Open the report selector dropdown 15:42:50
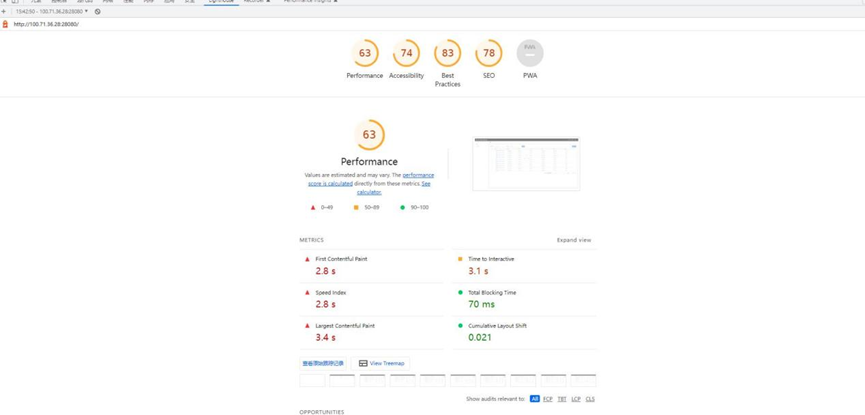Screen dimensions: 865x415 52,11
